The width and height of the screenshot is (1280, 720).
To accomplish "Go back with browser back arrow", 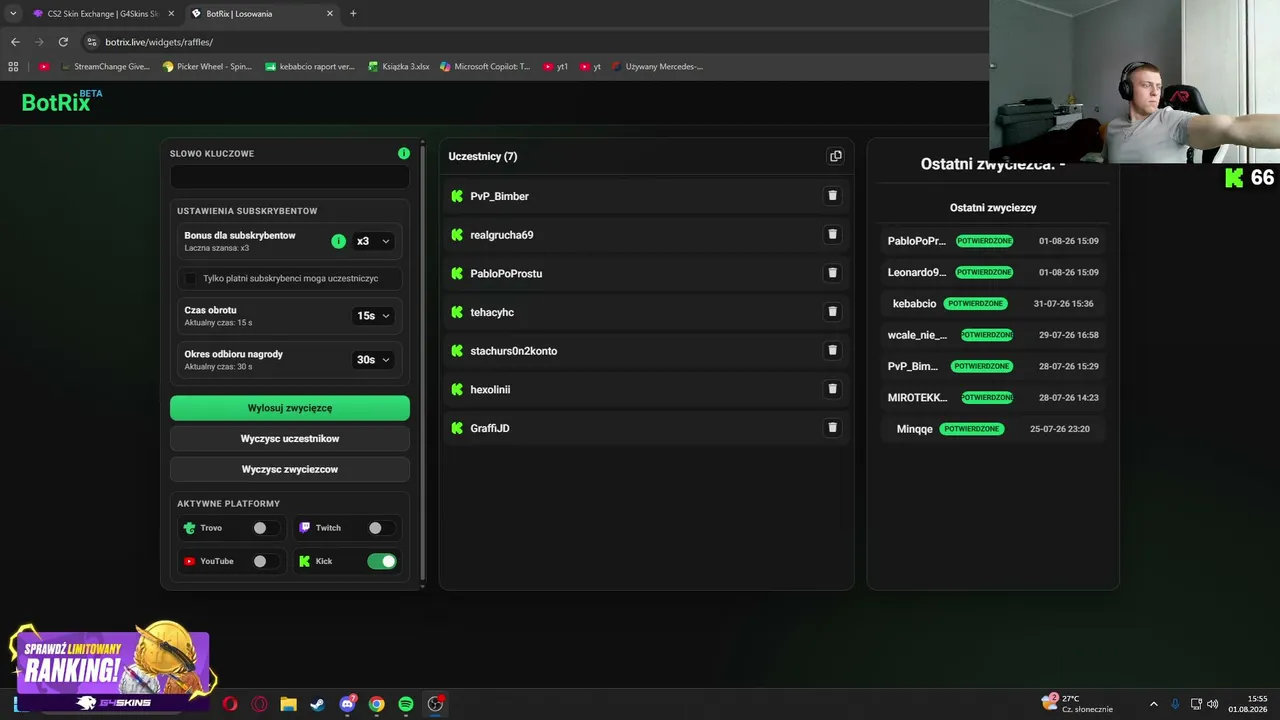I will click(x=15, y=42).
